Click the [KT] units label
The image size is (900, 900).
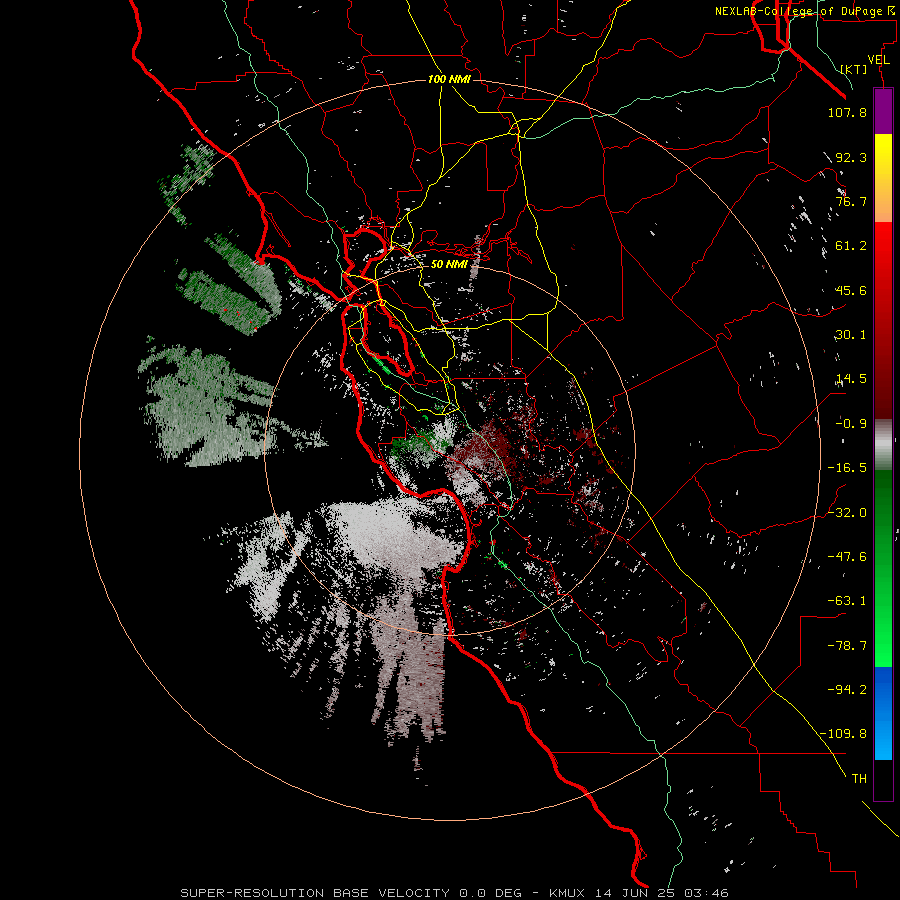pyautogui.click(x=854, y=69)
